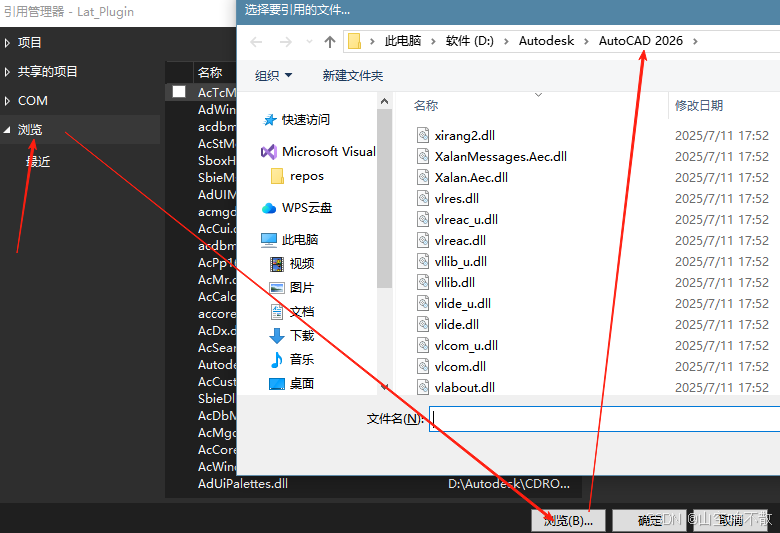This screenshot has width=780, height=533.
Task: Expand the chevron after 软件 (D:)
Action: click(x=506, y=41)
